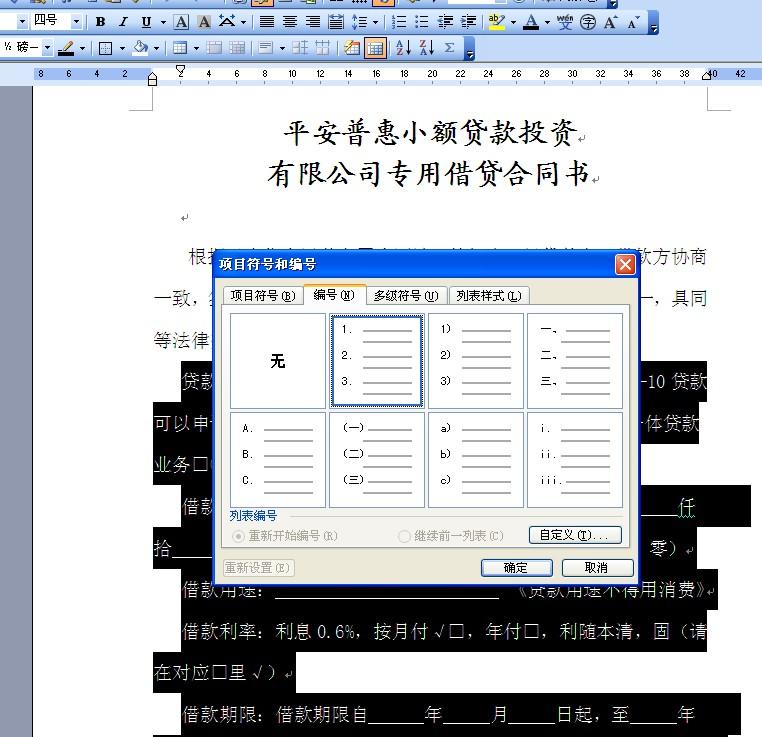Expand formatting toolbar options
The image size is (762, 737).
pos(654,22)
